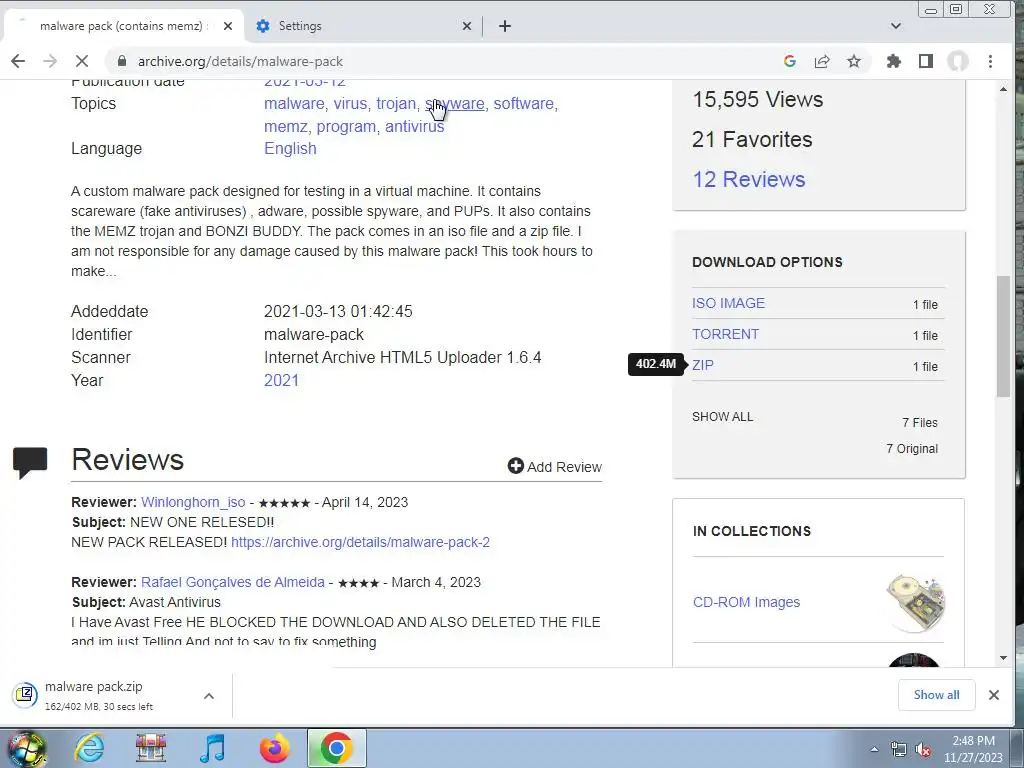This screenshot has height=768, width=1024.
Task: Click the Add Review button
Action: tap(555, 467)
